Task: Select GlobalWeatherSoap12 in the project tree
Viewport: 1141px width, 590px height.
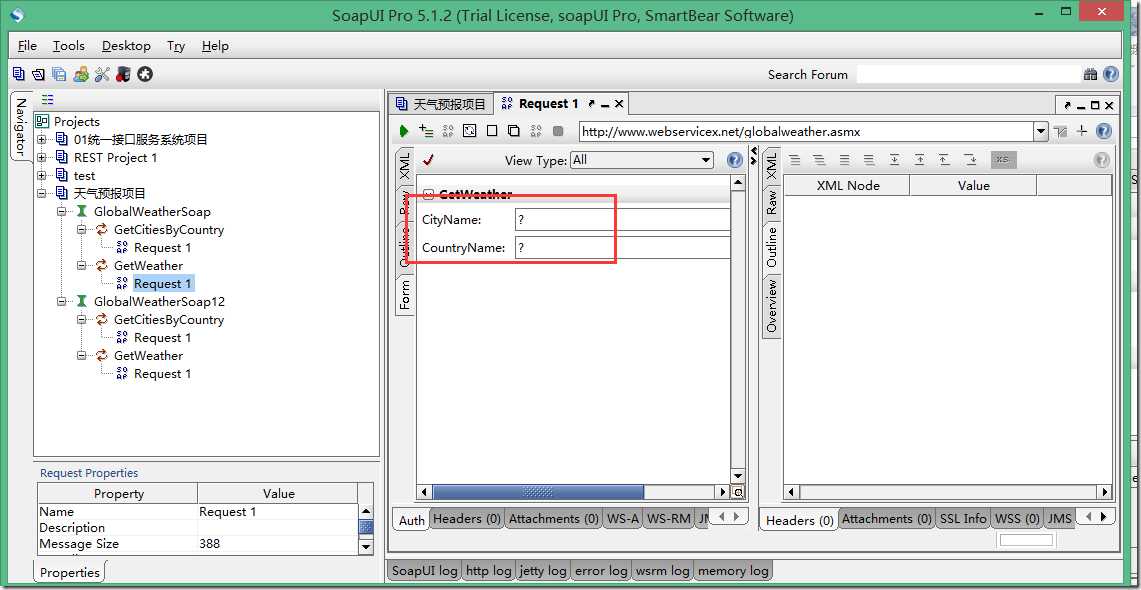Action: pos(159,301)
